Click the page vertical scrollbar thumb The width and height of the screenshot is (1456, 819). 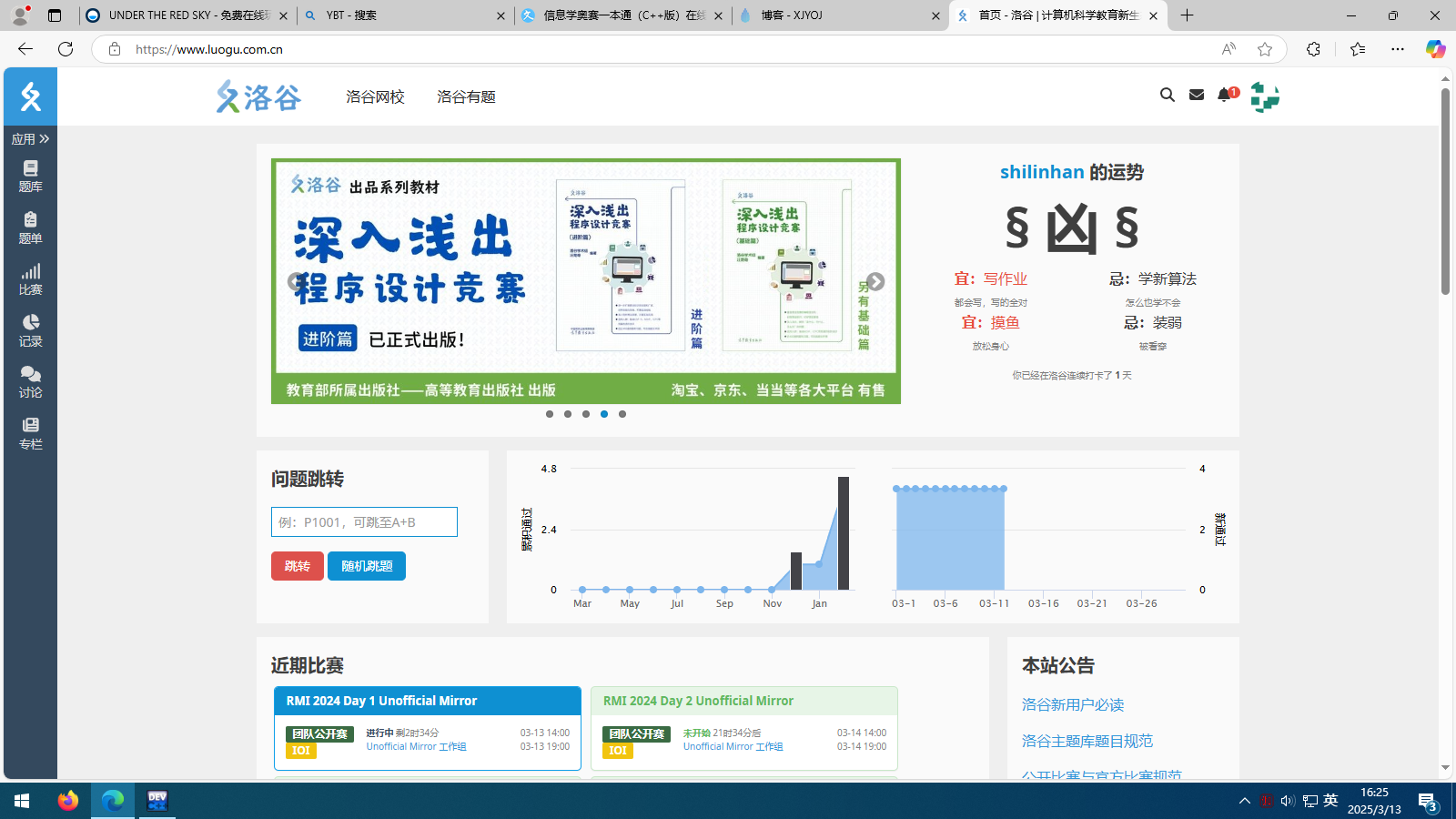click(x=1445, y=191)
